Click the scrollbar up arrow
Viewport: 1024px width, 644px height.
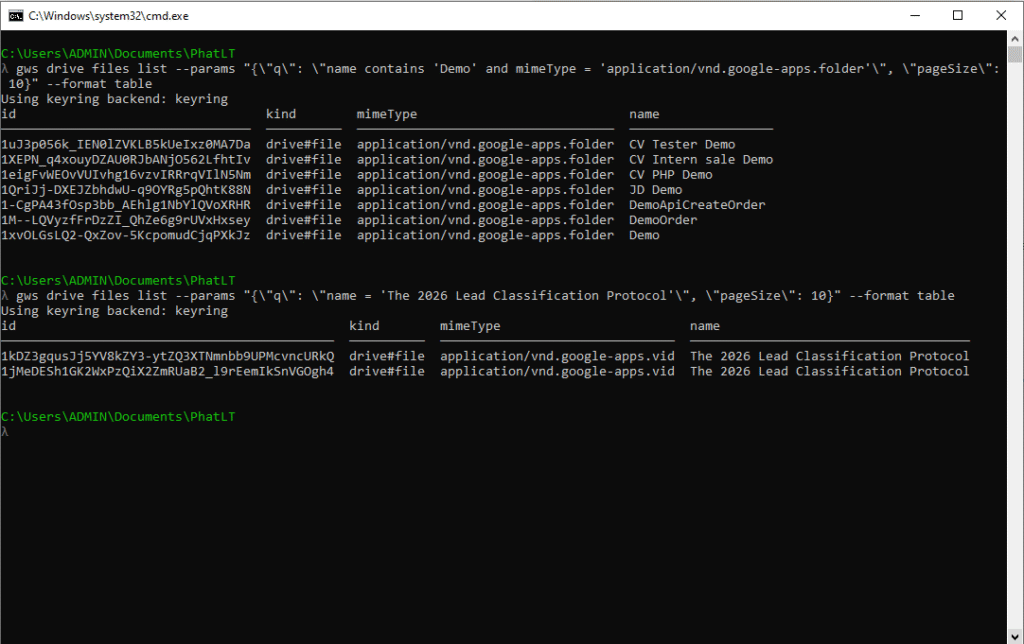pos(1015,38)
